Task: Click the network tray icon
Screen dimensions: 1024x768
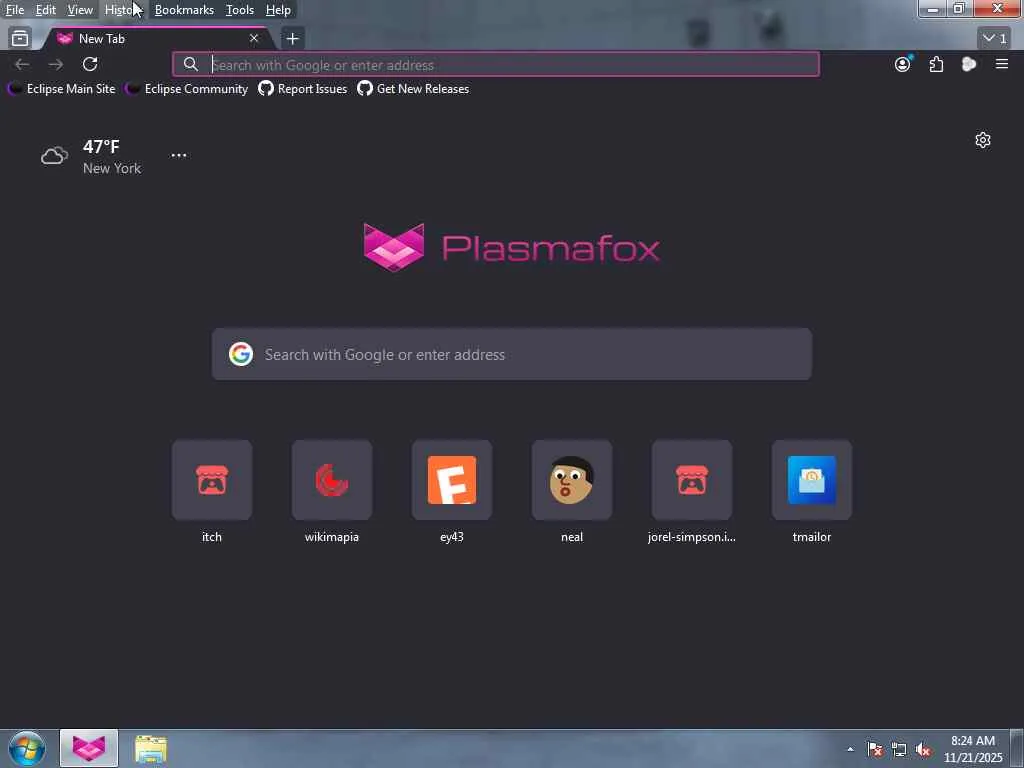Action: pos(899,750)
